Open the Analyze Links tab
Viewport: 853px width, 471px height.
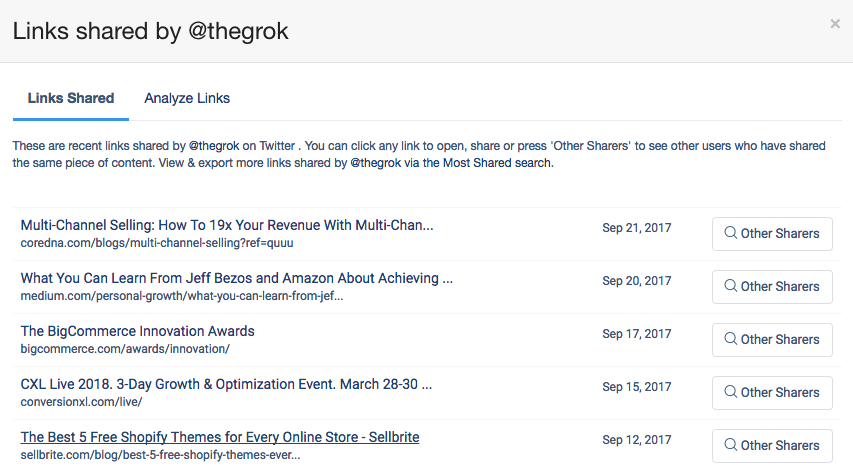pos(187,98)
